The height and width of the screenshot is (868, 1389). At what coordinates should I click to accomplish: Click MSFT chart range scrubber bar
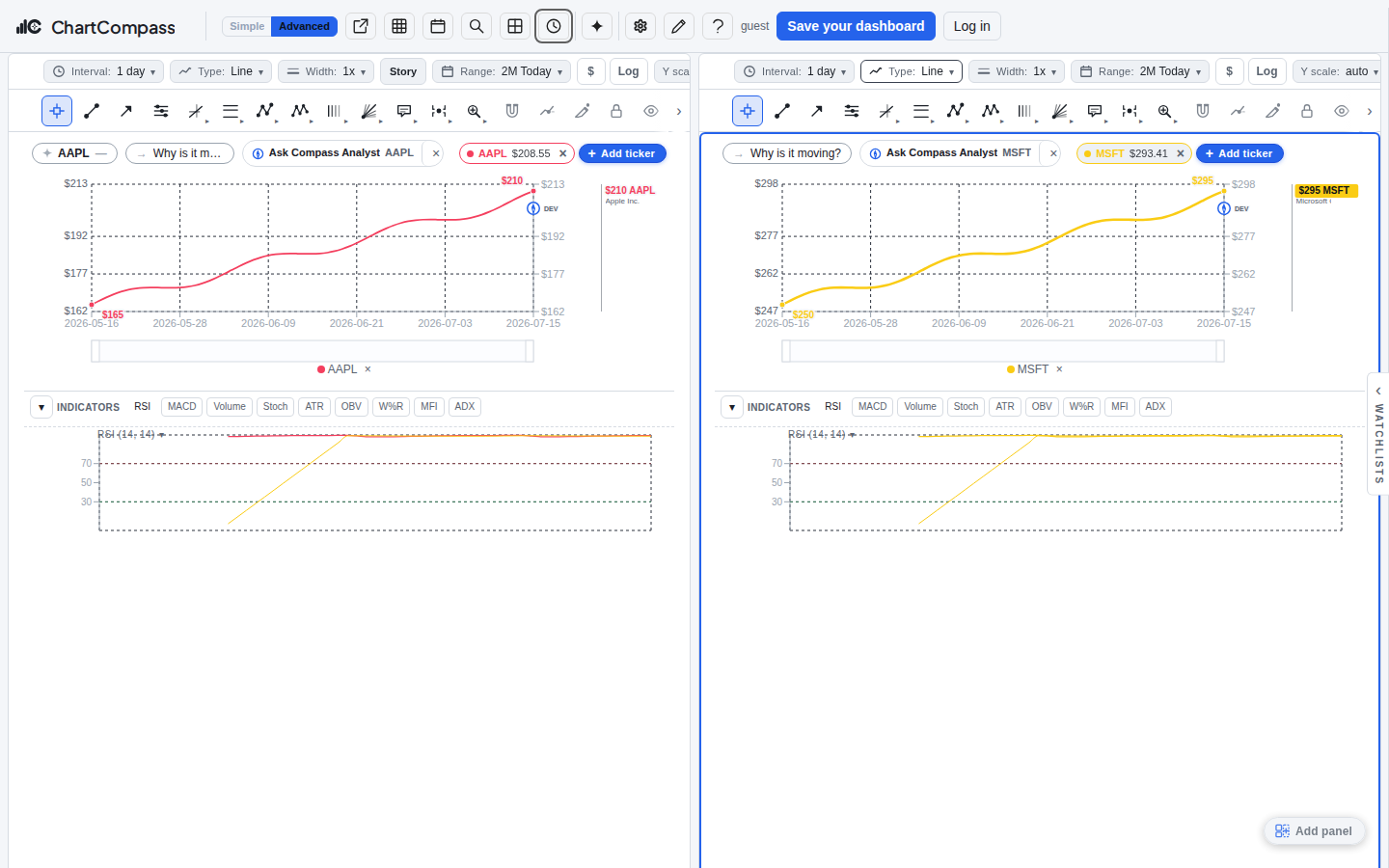[1003, 351]
